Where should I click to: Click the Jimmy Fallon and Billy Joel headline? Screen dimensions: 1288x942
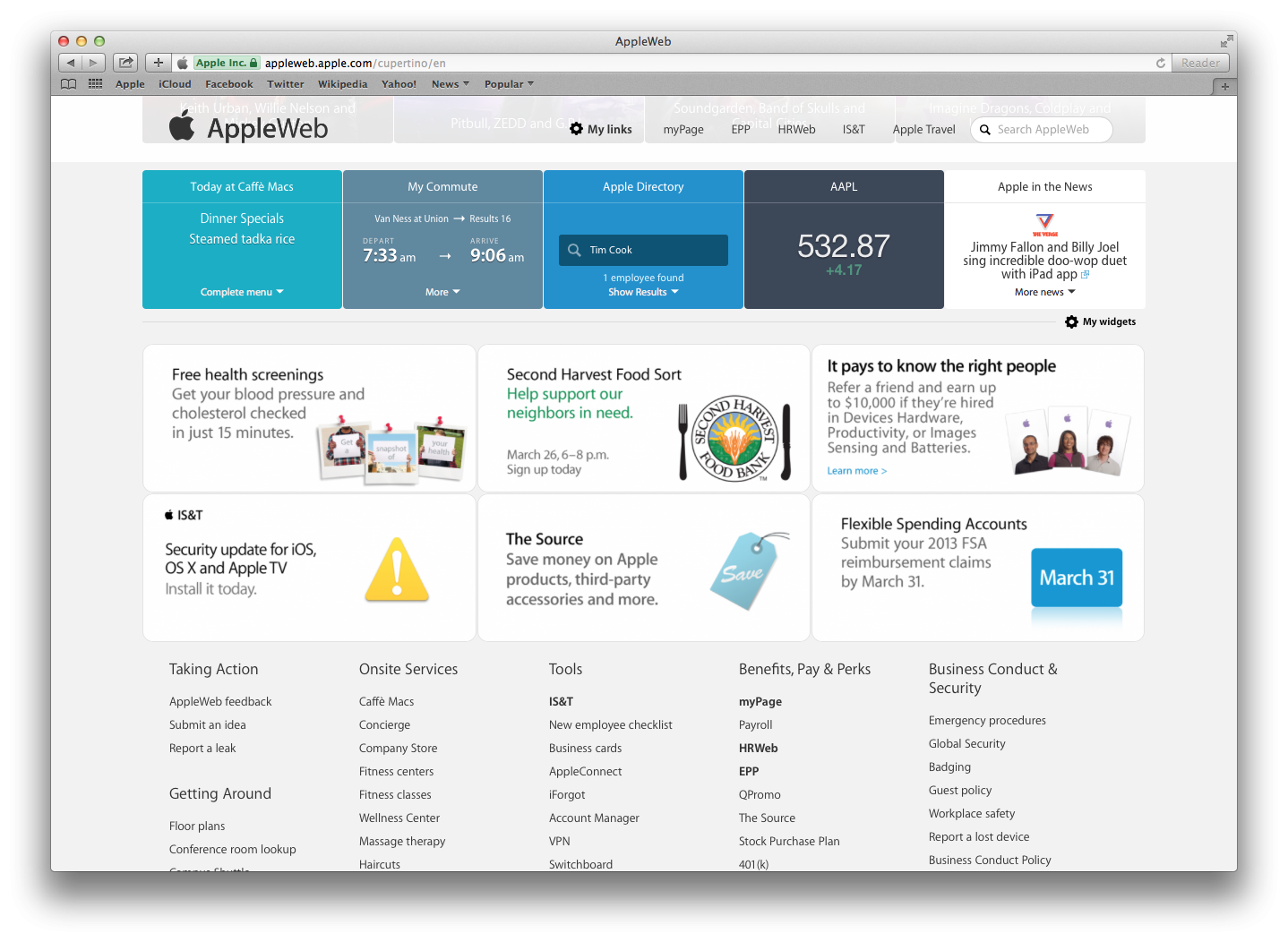point(1044,261)
